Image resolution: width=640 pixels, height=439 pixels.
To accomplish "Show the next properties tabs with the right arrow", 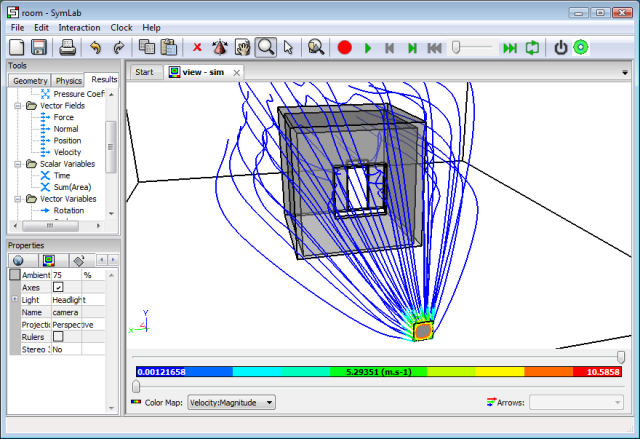I will [113, 260].
